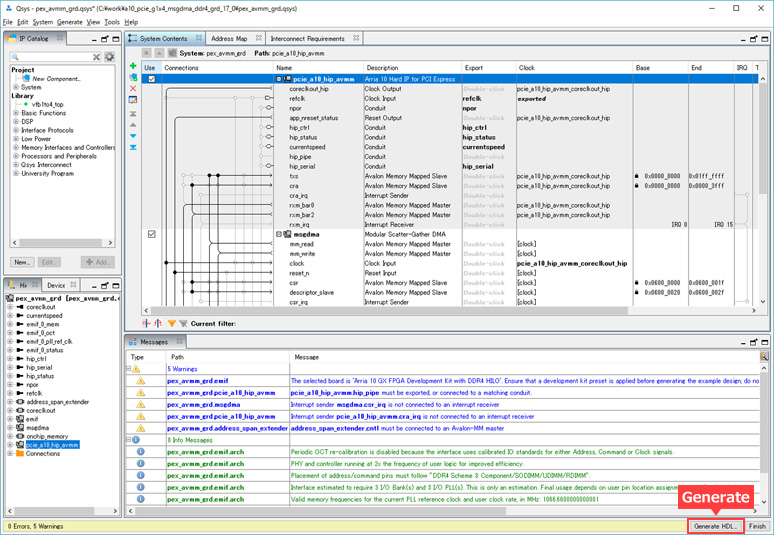This screenshot has height=535, width=774.
Task: Click the Finish button
Action: tap(757, 526)
